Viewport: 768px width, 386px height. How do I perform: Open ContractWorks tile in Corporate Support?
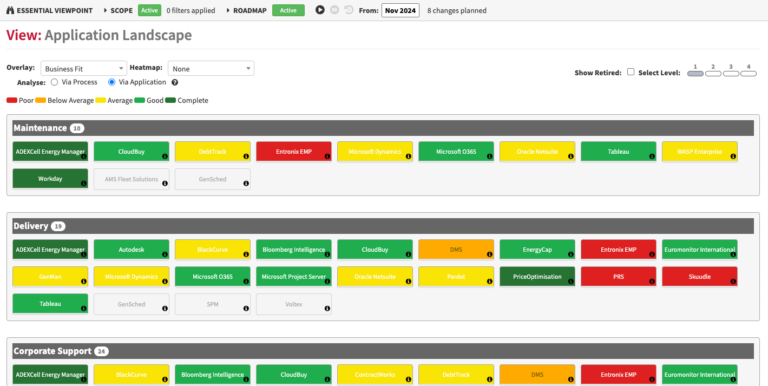point(375,374)
